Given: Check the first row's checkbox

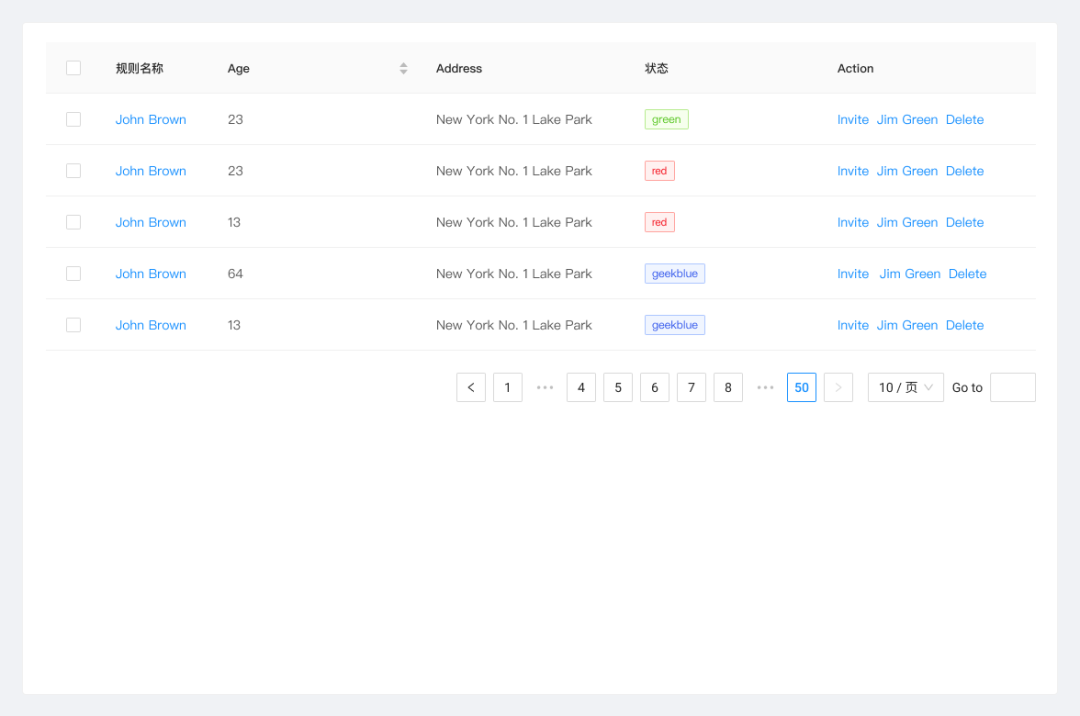Looking at the screenshot, I should (73, 120).
